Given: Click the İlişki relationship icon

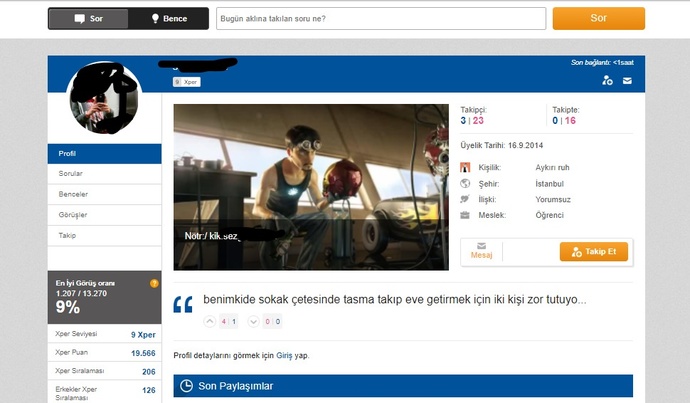Looking at the screenshot, I should 465,199.
